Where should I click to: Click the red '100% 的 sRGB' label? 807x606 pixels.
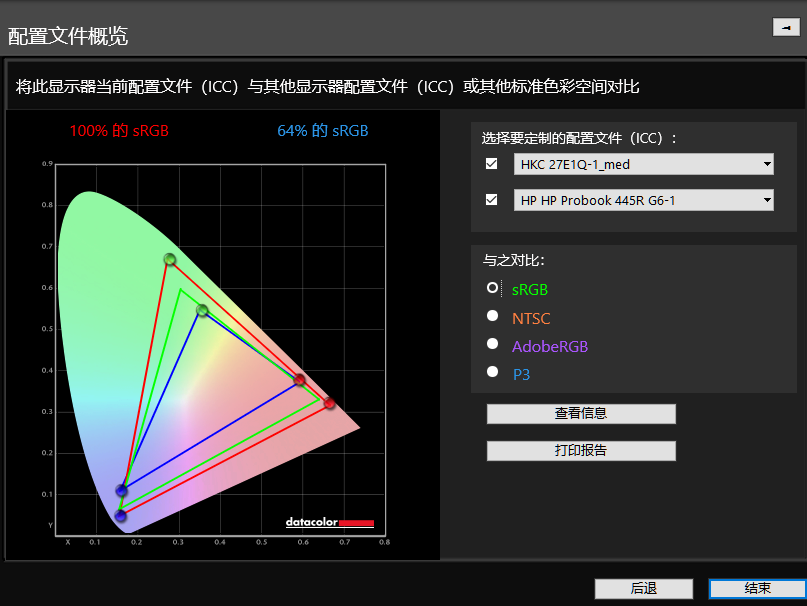point(119,131)
